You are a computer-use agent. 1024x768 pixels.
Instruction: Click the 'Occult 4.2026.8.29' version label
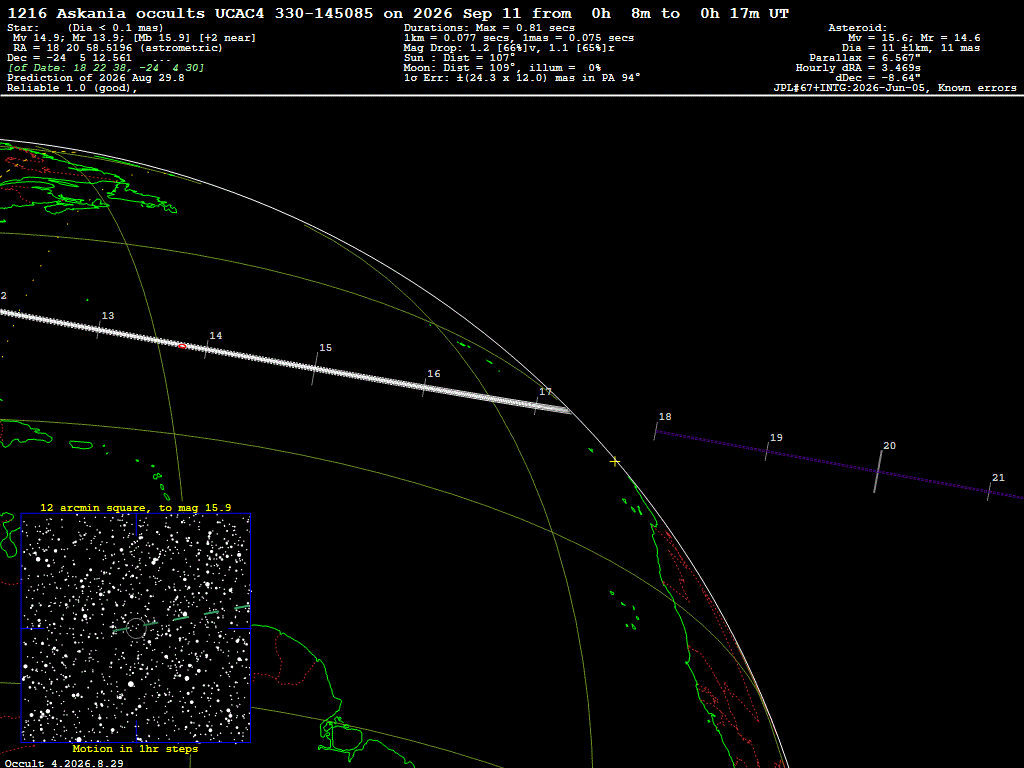[63, 763]
